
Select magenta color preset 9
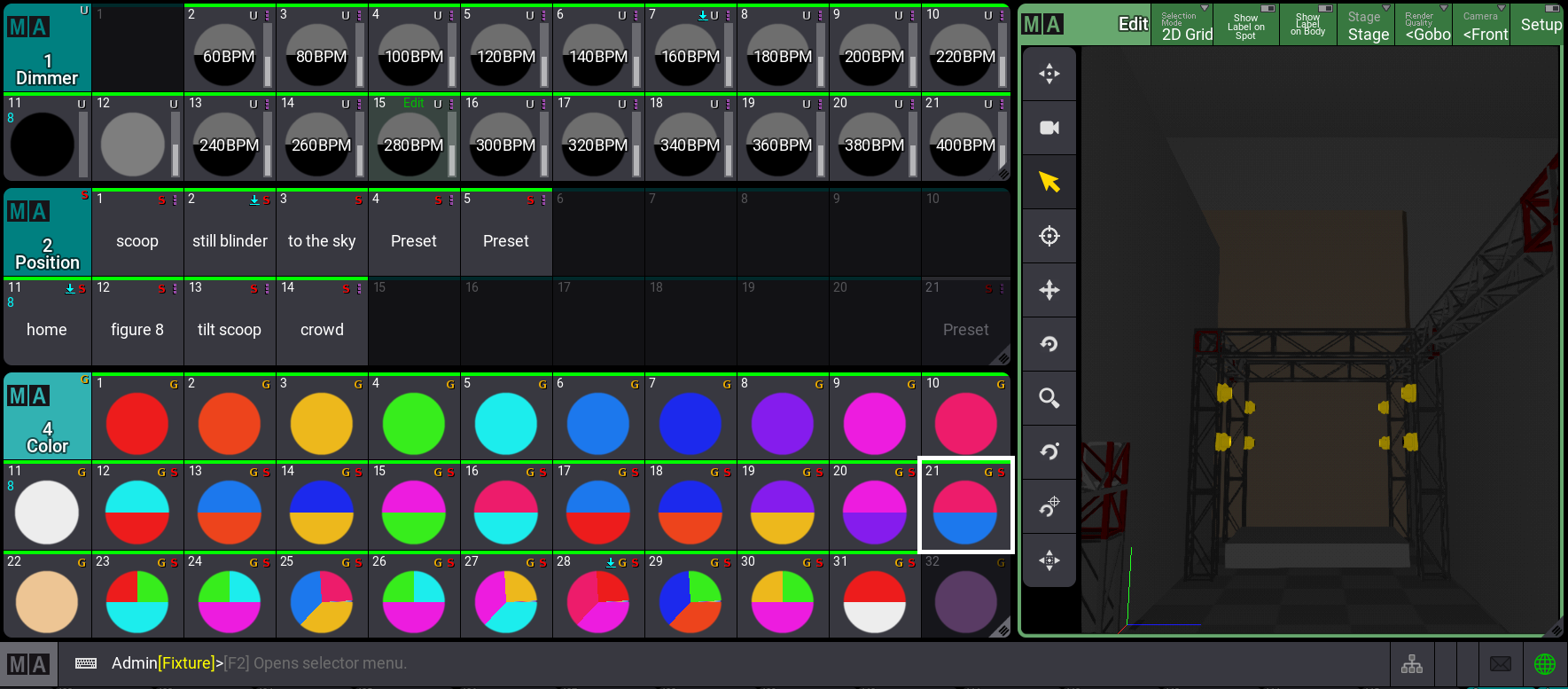874,417
